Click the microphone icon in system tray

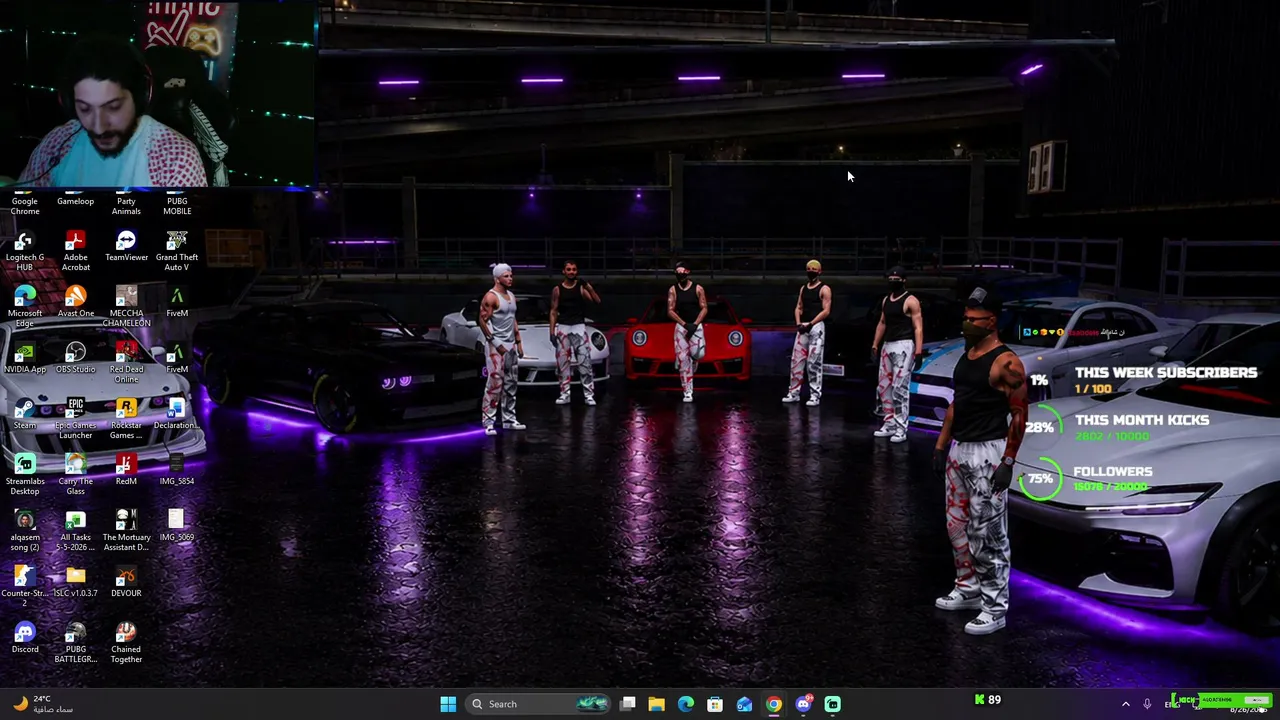[1147, 704]
